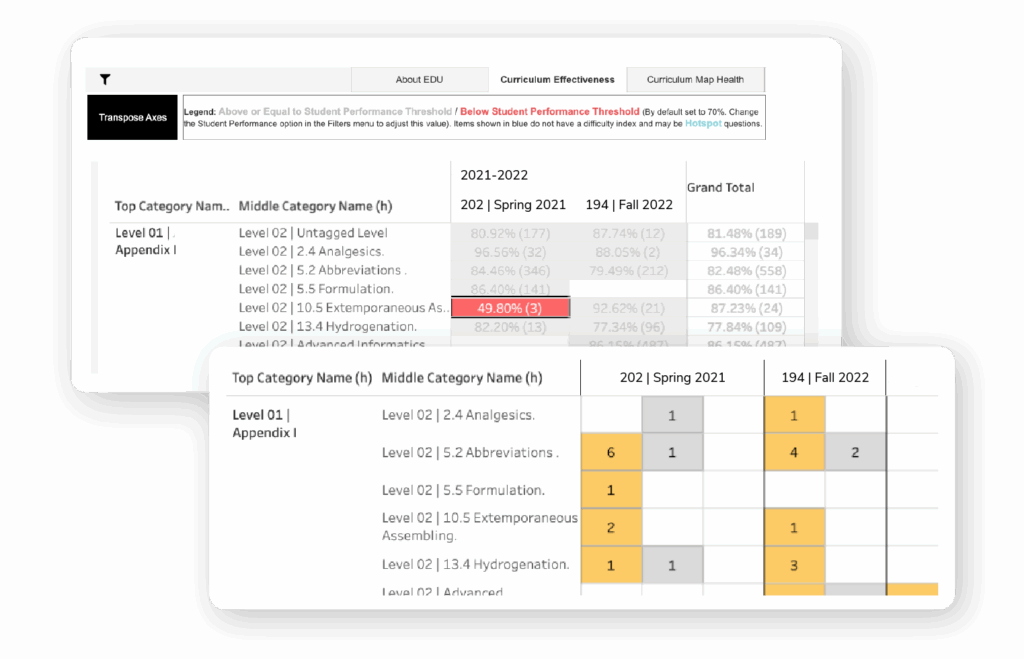The height and width of the screenshot is (659, 1024).
Task: Select the yellow cell showing 4
Action: (794, 452)
